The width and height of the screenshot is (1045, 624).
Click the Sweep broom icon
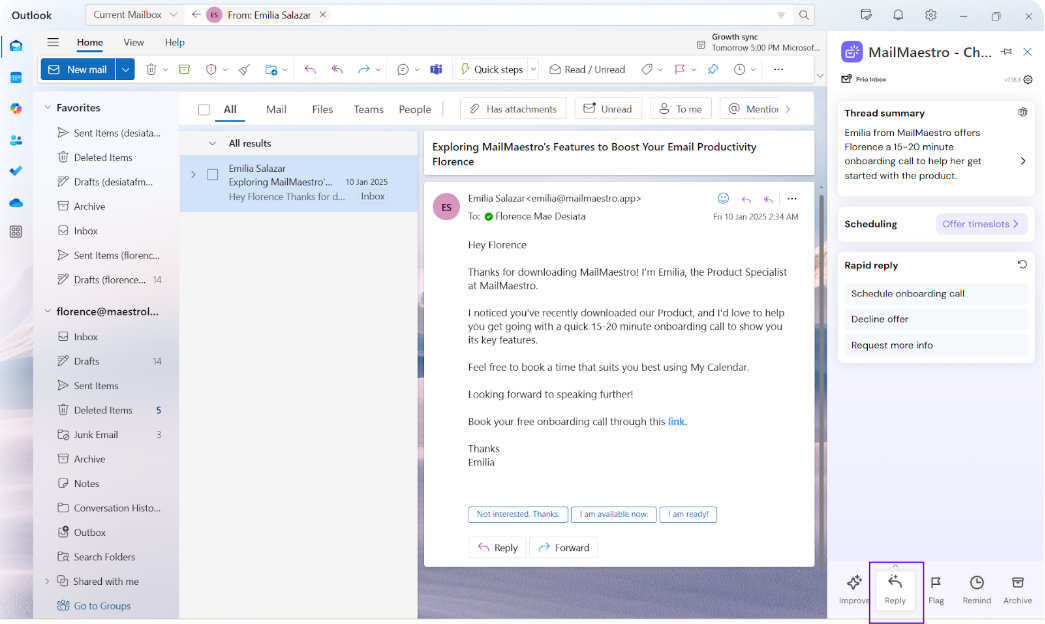[x=245, y=69]
